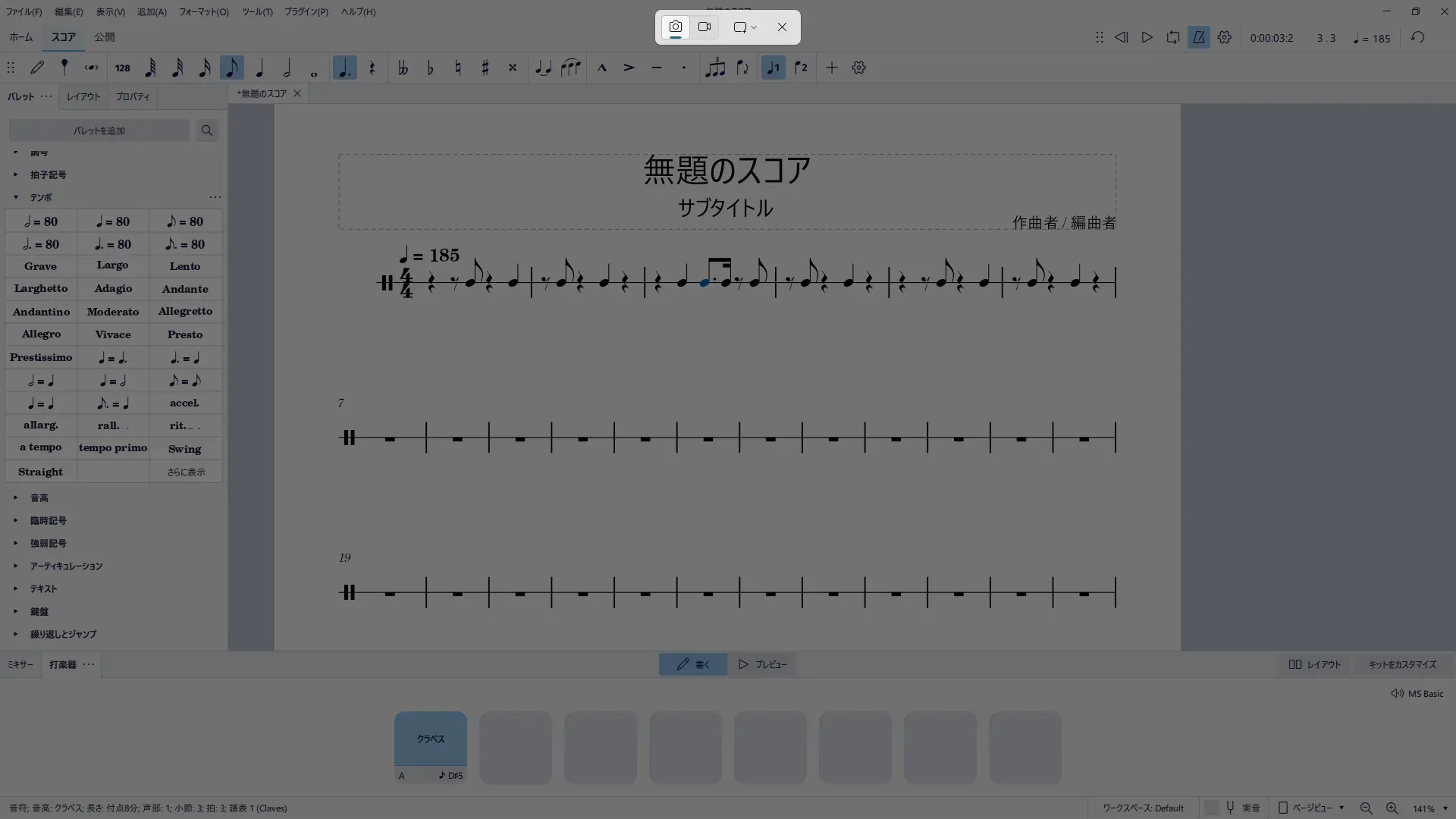Click the プレビュー button
The width and height of the screenshot is (1456, 819).
tap(762, 664)
